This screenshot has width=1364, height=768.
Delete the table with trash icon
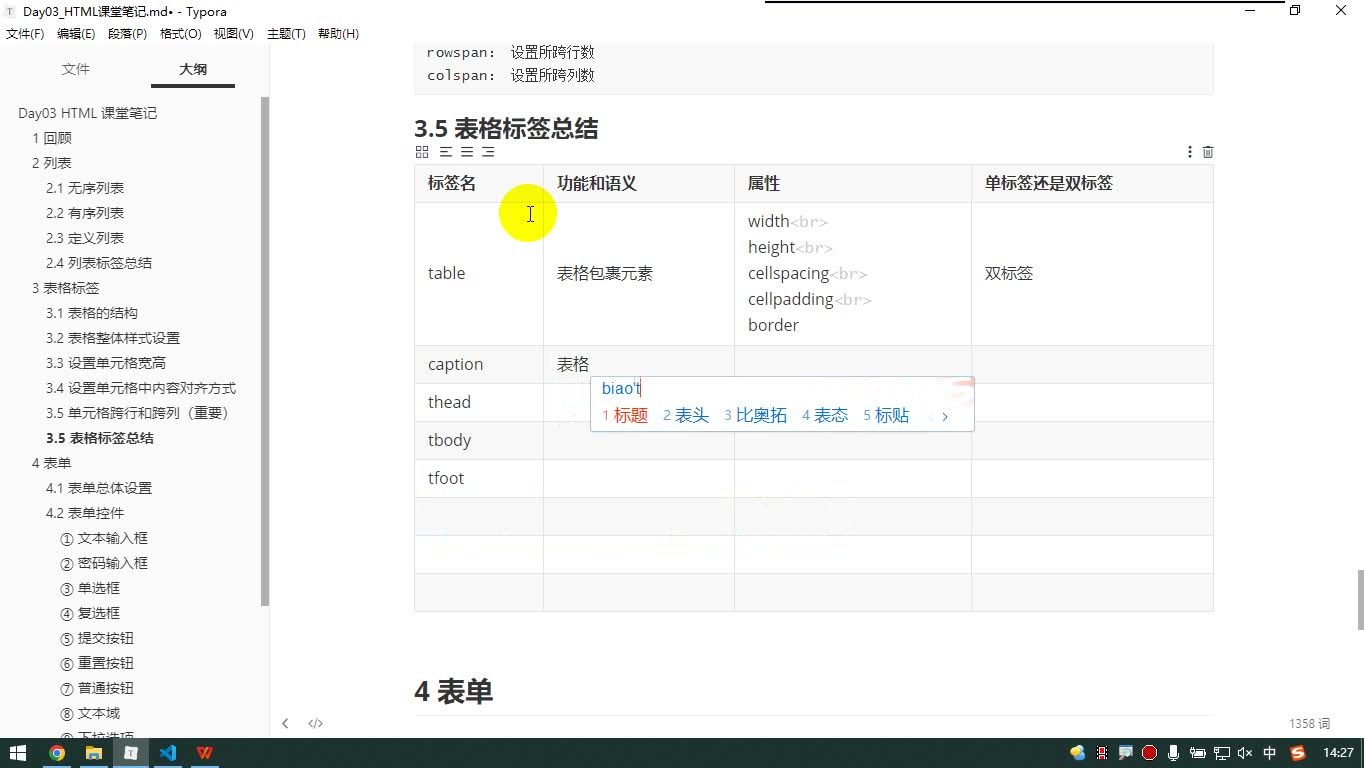(1208, 152)
